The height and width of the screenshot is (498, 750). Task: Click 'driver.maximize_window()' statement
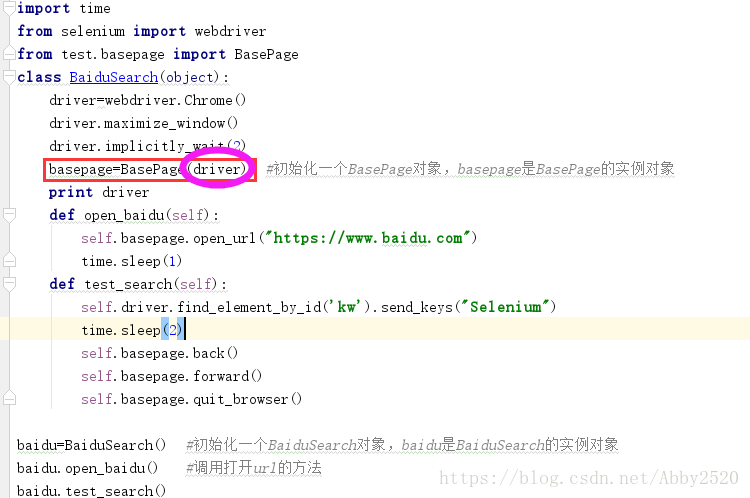(x=143, y=123)
